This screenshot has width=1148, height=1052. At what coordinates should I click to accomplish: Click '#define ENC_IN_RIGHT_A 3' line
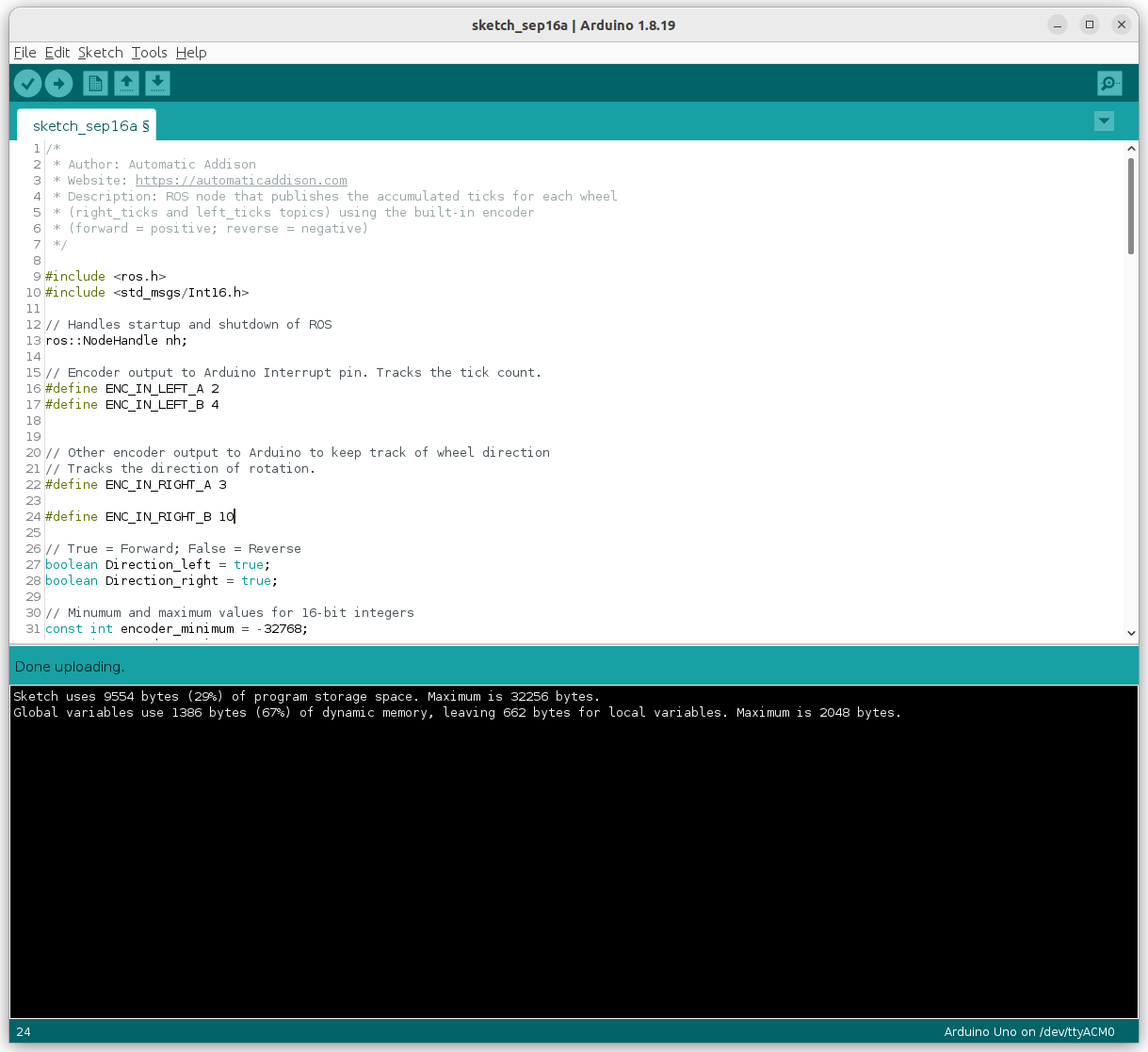136,485
